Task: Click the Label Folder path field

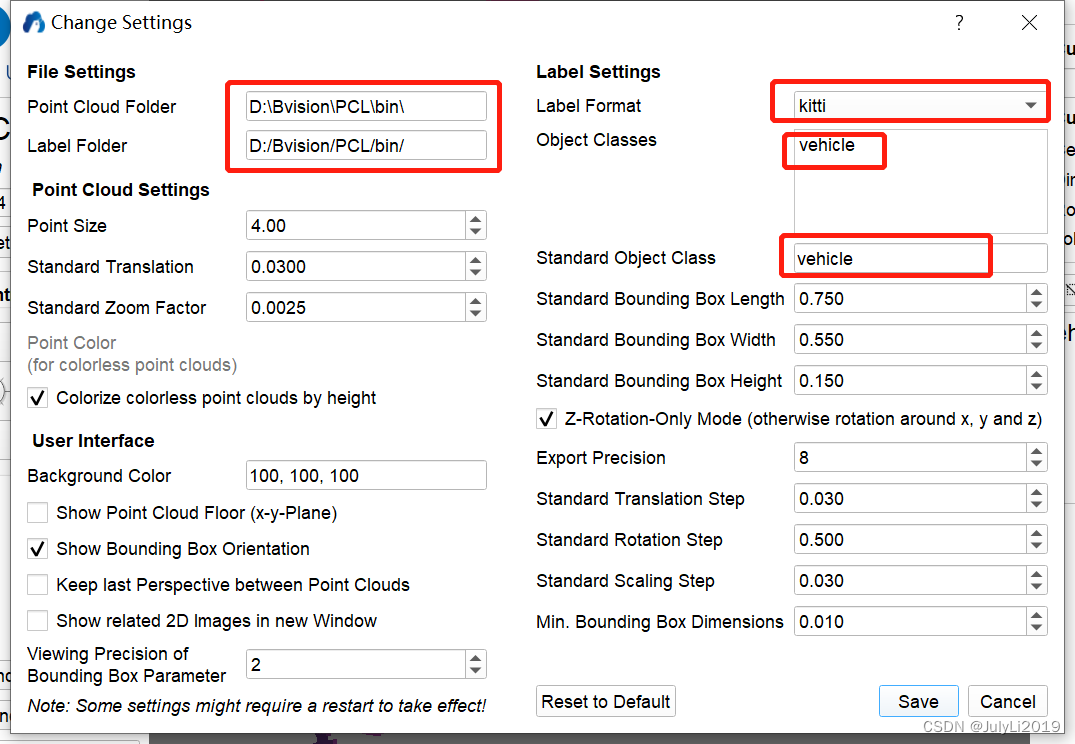Action: [x=366, y=145]
